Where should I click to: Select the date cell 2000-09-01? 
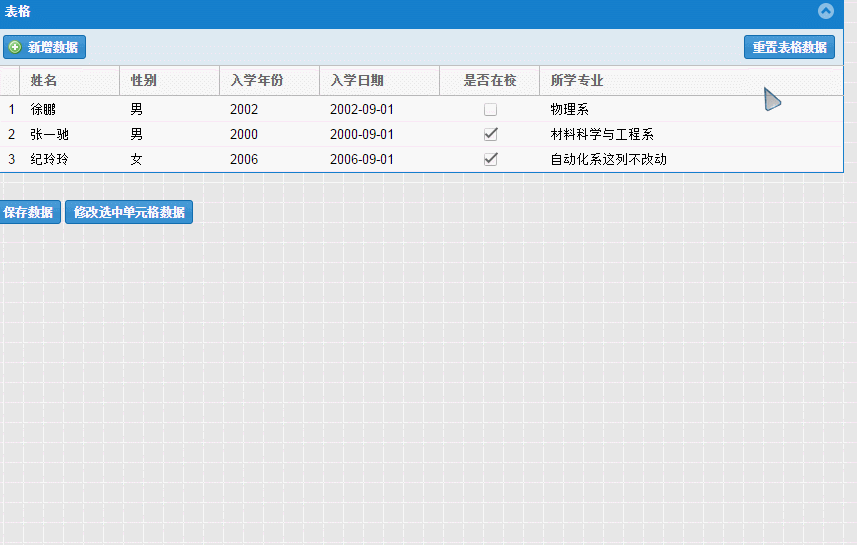coord(379,134)
